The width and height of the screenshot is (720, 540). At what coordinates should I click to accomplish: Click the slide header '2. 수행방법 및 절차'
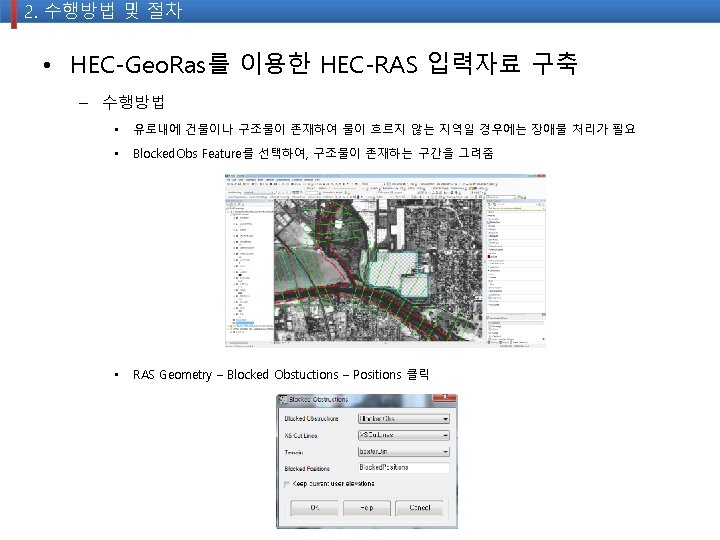103,11
